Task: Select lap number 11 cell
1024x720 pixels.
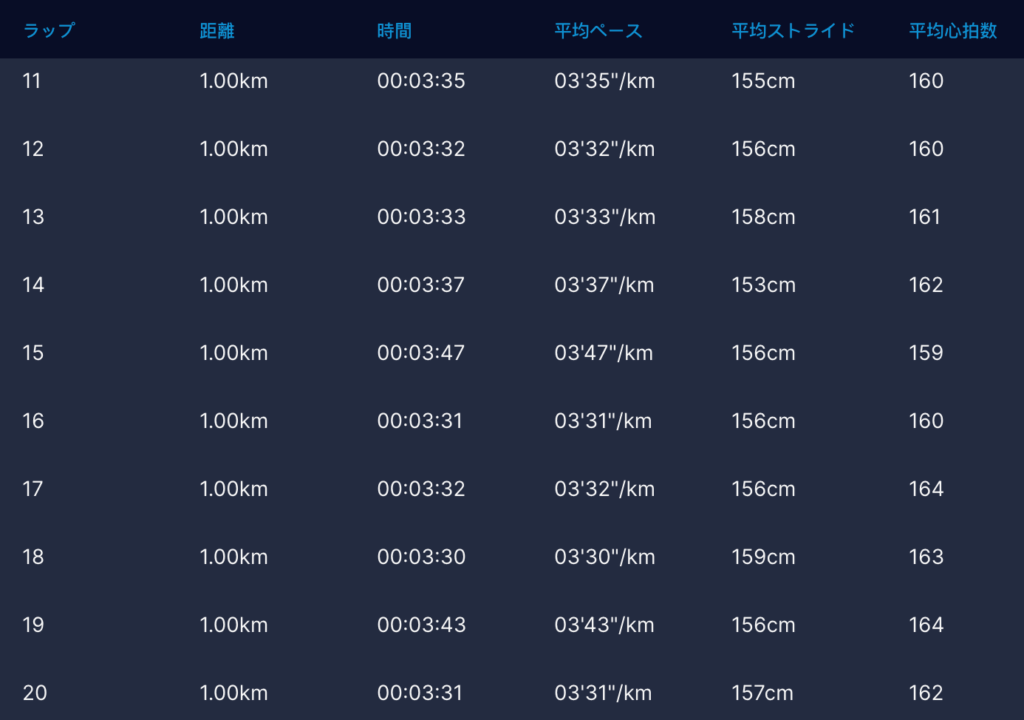Action: (x=32, y=81)
